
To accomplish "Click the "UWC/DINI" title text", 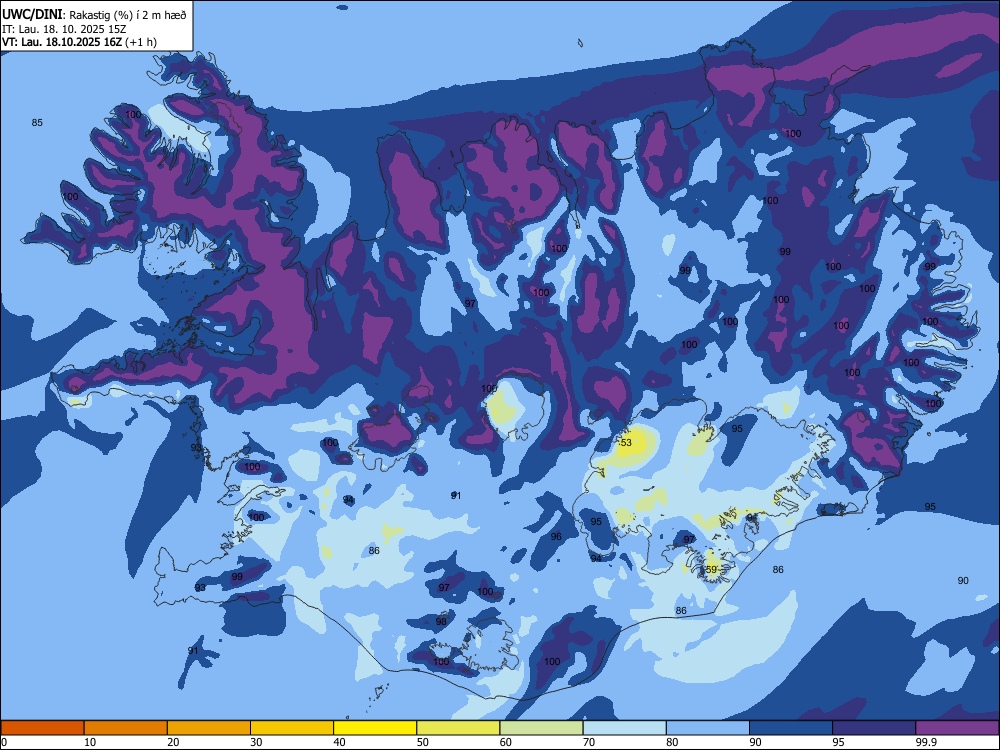I will tap(32, 15).
